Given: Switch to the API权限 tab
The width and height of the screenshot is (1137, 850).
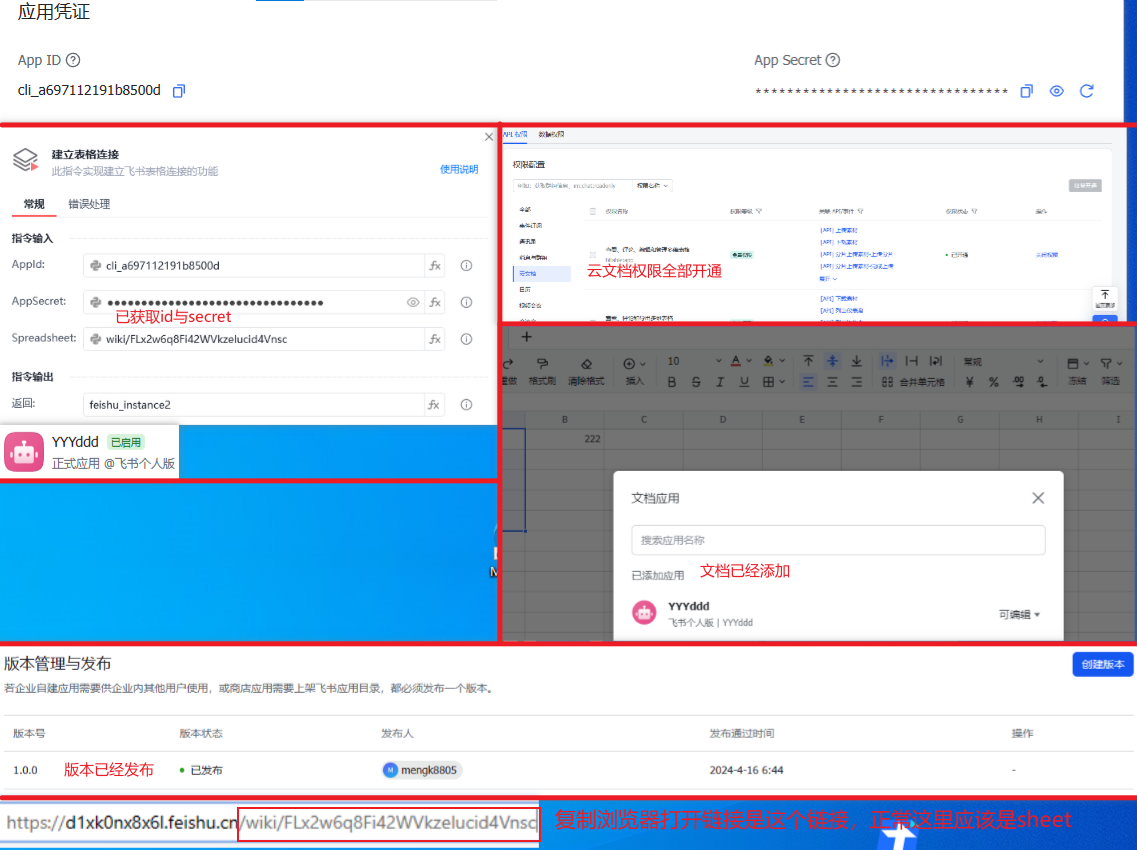Looking at the screenshot, I should (x=516, y=134).
